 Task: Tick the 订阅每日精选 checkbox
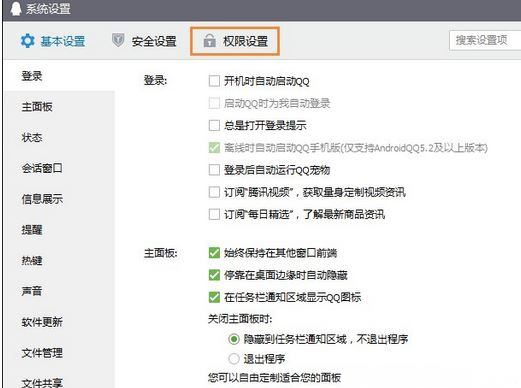pos(214,214)
